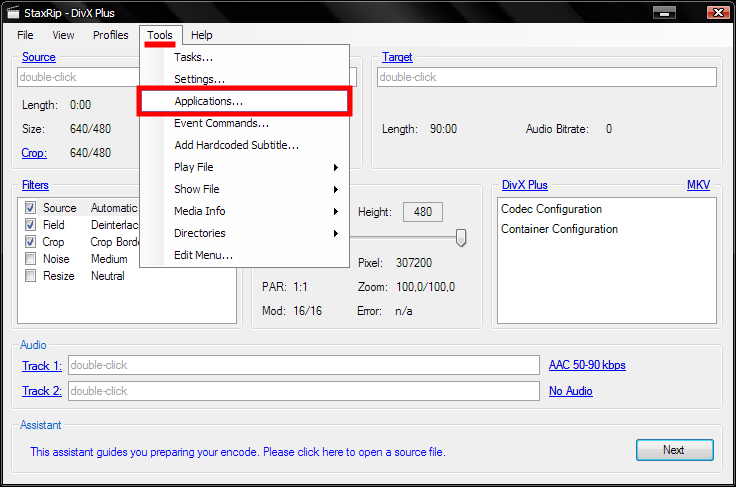Click the Height value field
The image size is (736, 487).
(x=422, y=212)
